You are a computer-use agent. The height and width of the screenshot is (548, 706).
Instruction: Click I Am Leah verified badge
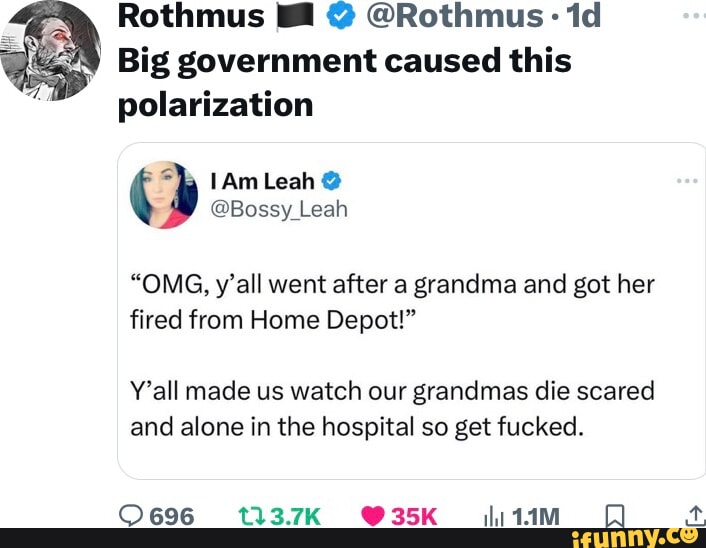pyautogui.click(x=331, y=181)
